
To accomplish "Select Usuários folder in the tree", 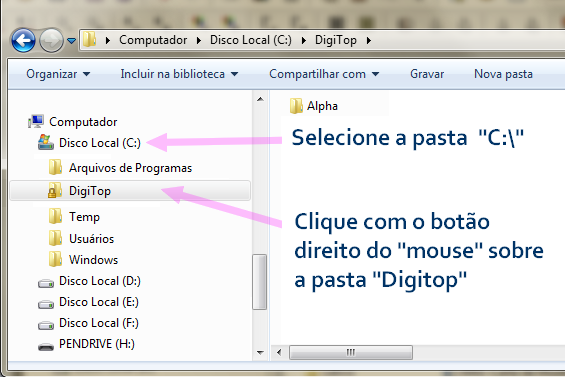I will (92, 239).
